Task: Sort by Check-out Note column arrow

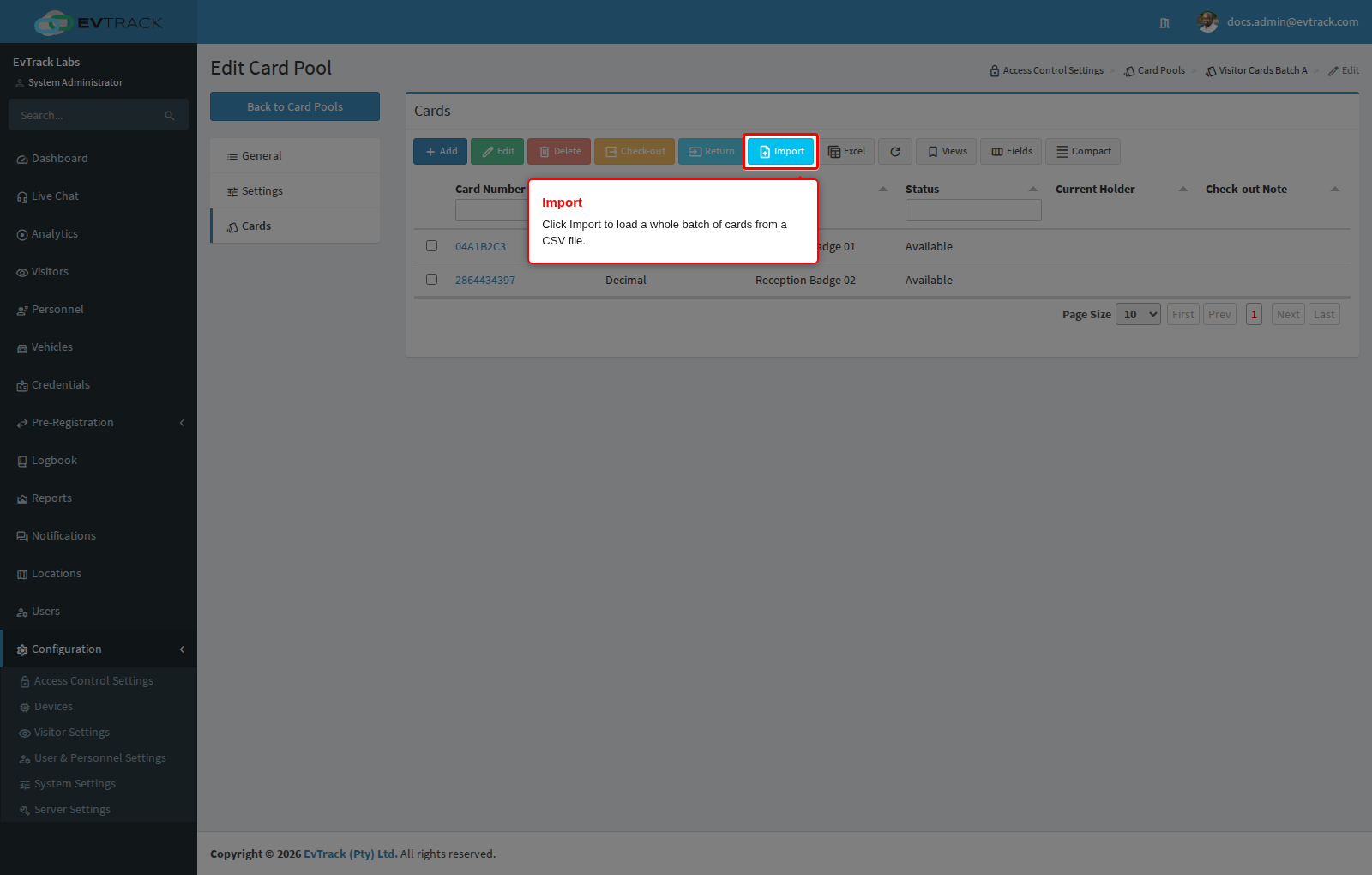Action: click(1335, 190)
